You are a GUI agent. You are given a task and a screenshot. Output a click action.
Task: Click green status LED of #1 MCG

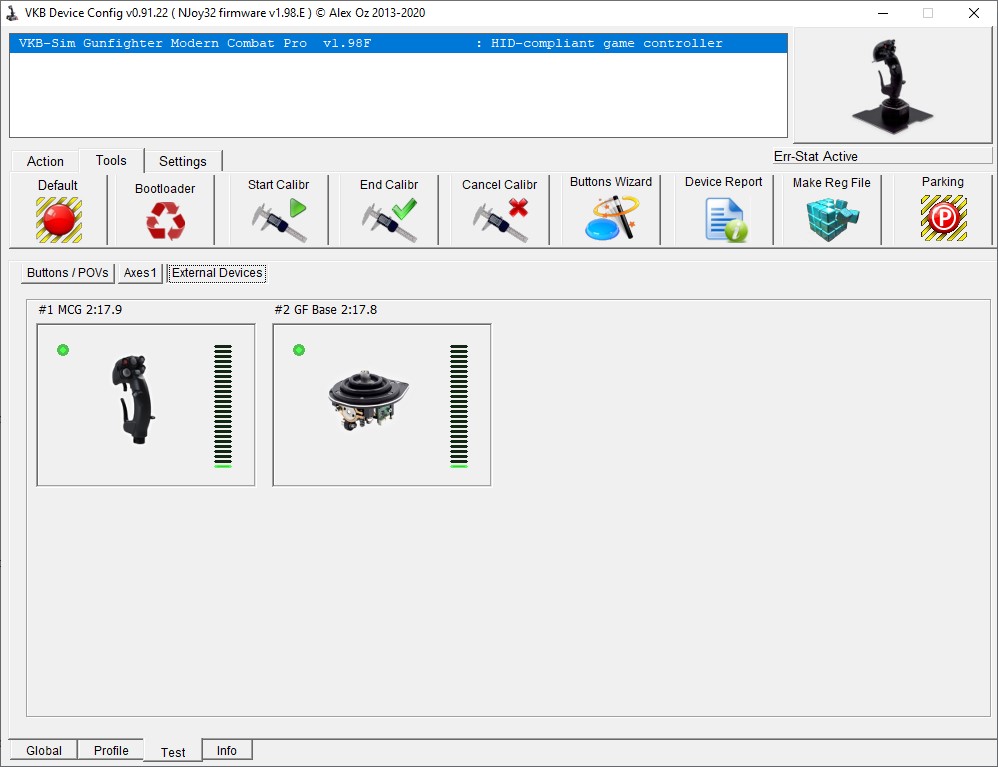pos(63,350)
